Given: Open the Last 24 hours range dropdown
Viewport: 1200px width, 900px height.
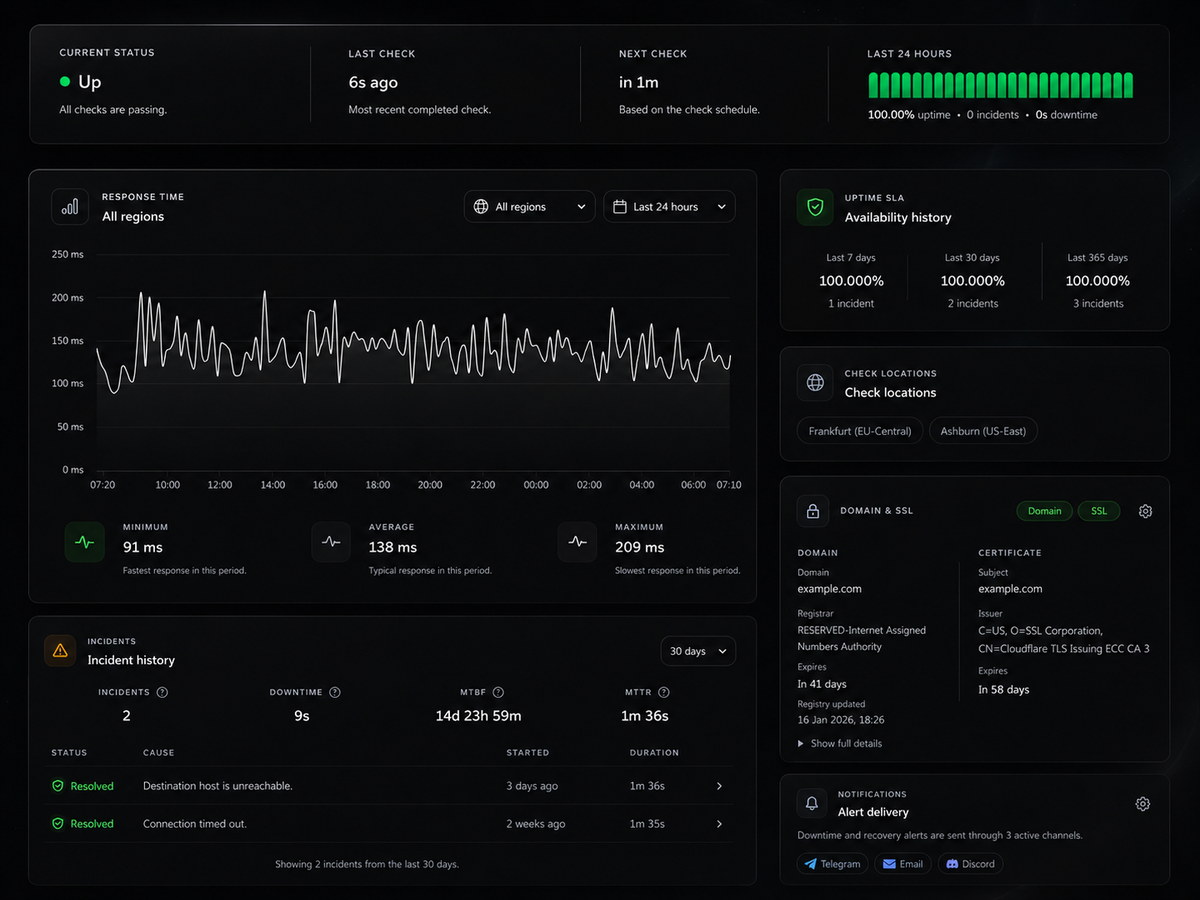Looking at the screenshot, I should 669,207.
